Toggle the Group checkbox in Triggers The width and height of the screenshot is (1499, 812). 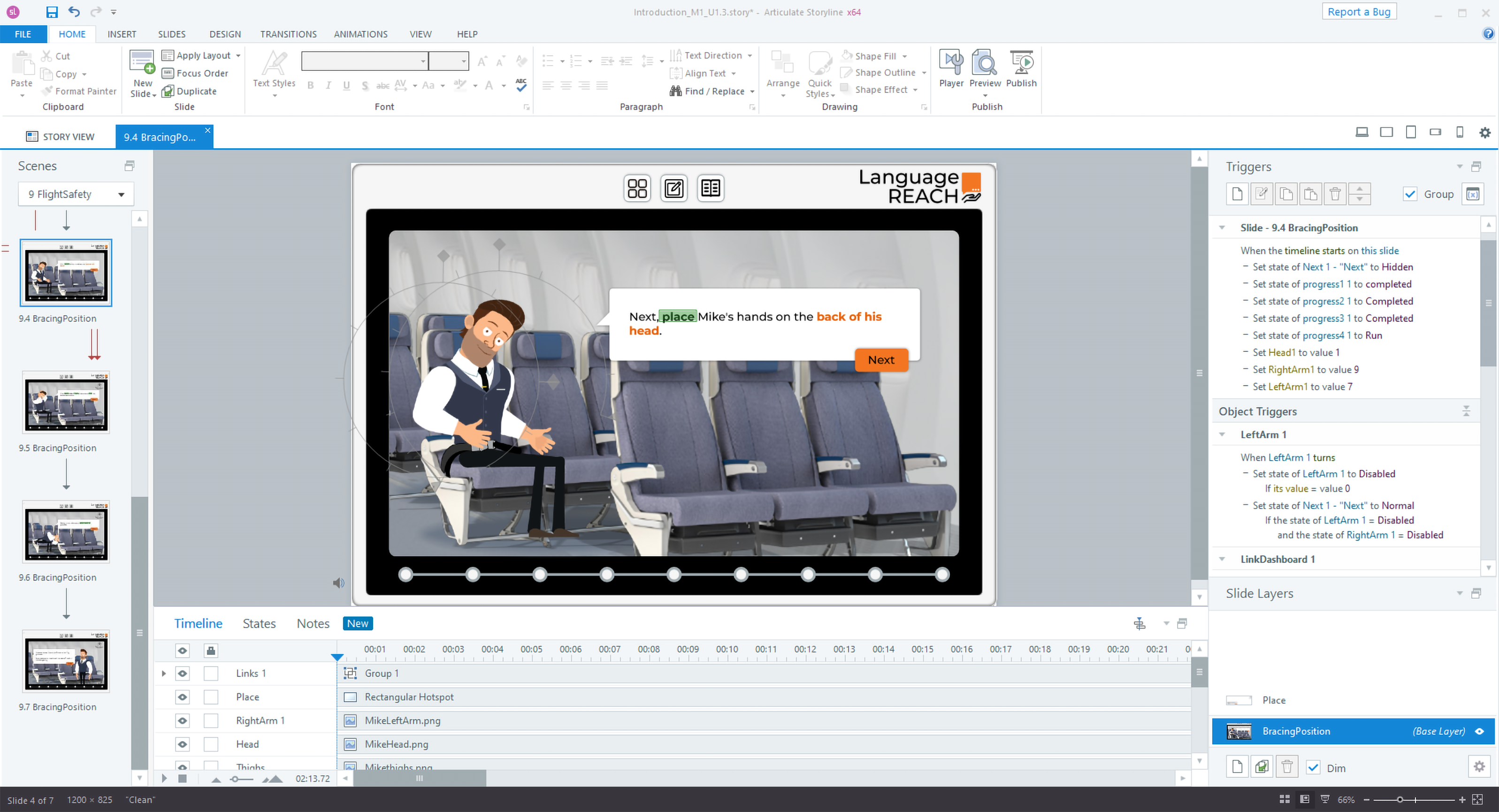(1410, 194)
